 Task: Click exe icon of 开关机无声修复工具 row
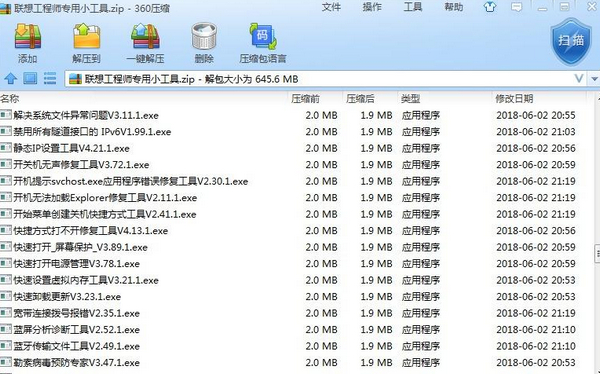pos(6,164)
